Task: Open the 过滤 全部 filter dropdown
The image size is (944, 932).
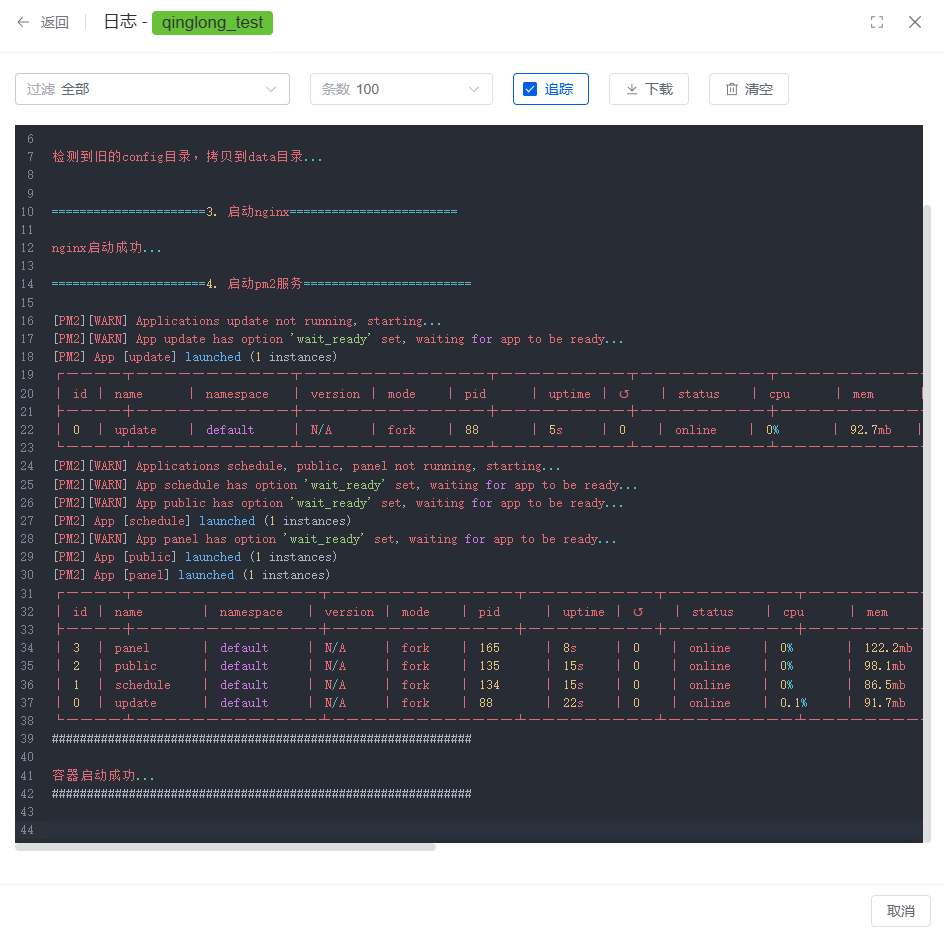Action: click(x=152, y=89)
